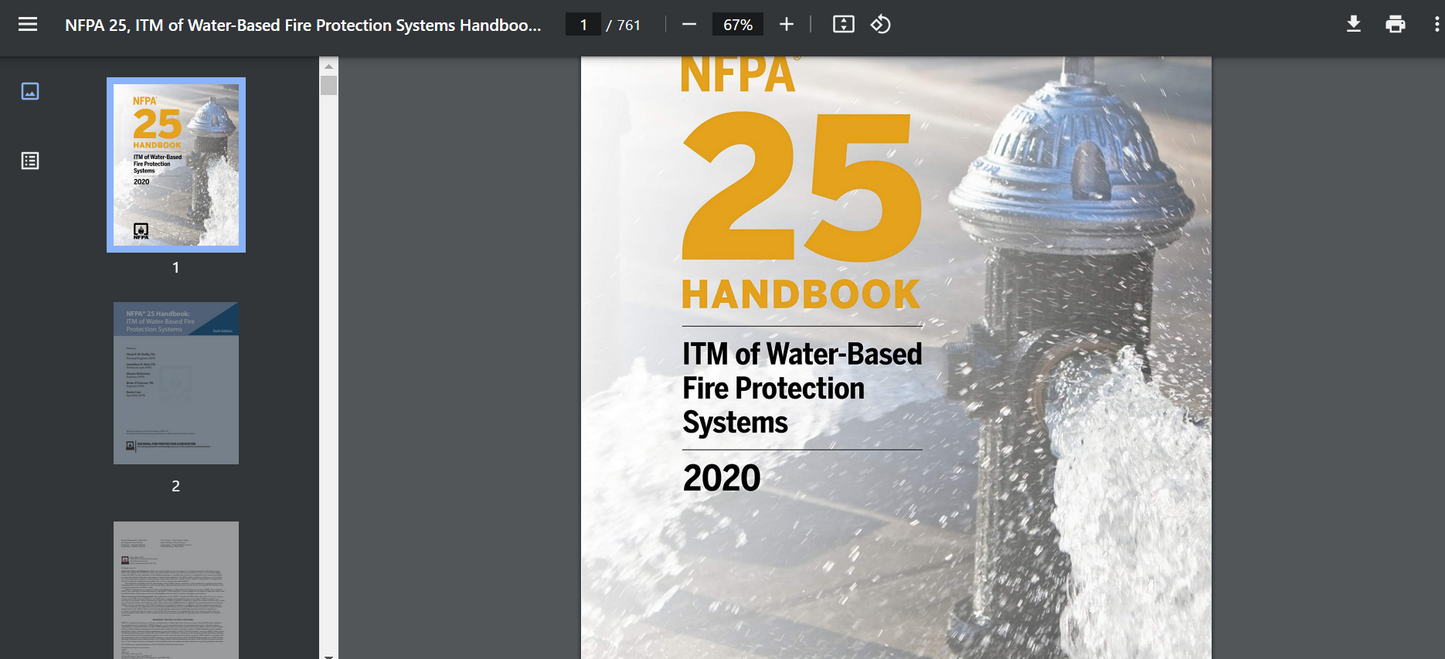Image resolution: width=1445 pixels, height=659 pixels.
Task: Open the print dialog icon
Action: click(1395, 23)
